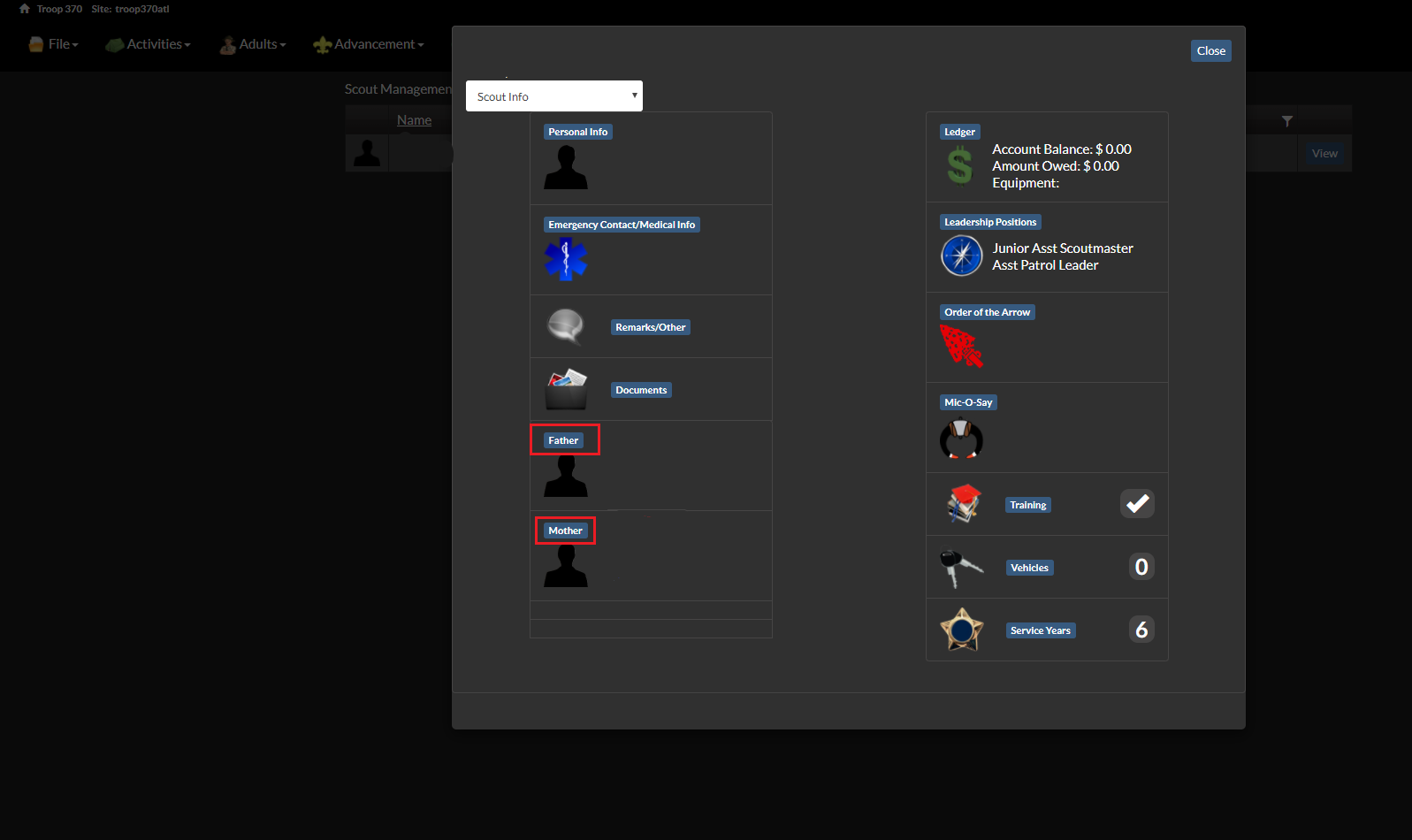Click the Leadership Positions compass icon
The height and width of the screenshot is (840, 1412).
coord(962,256)
